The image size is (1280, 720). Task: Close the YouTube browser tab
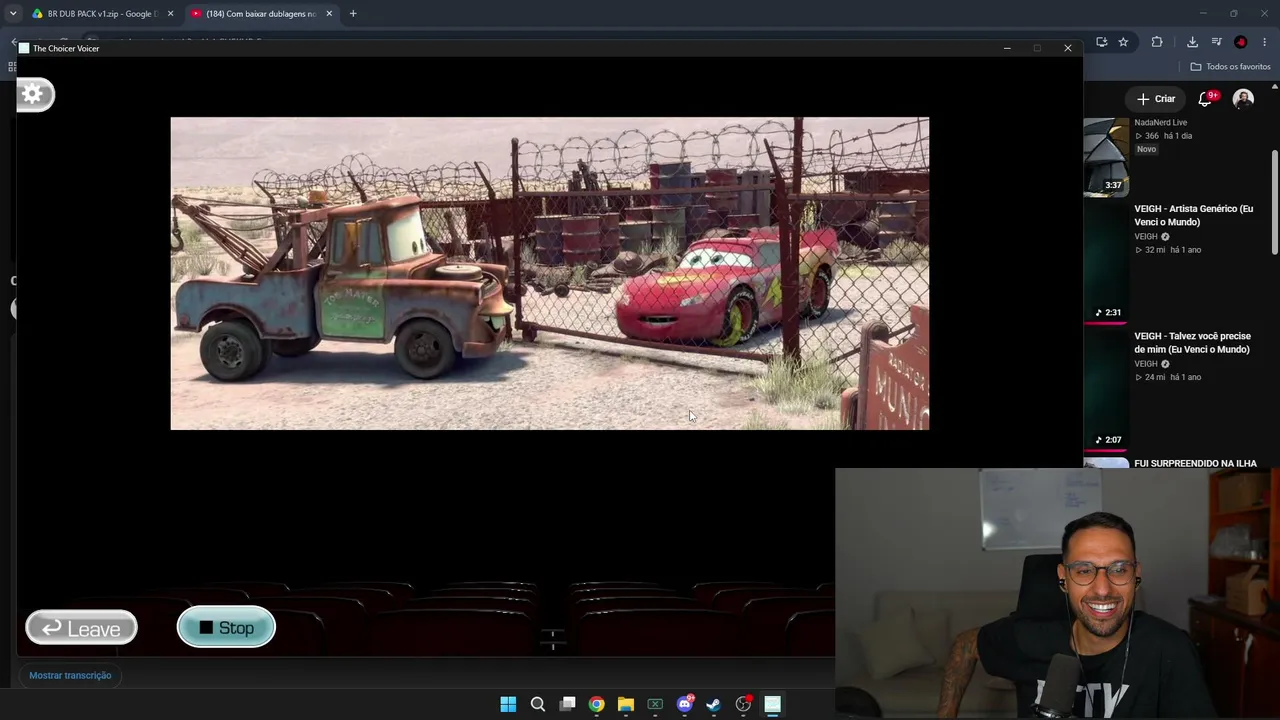click(x=329, y=14)
